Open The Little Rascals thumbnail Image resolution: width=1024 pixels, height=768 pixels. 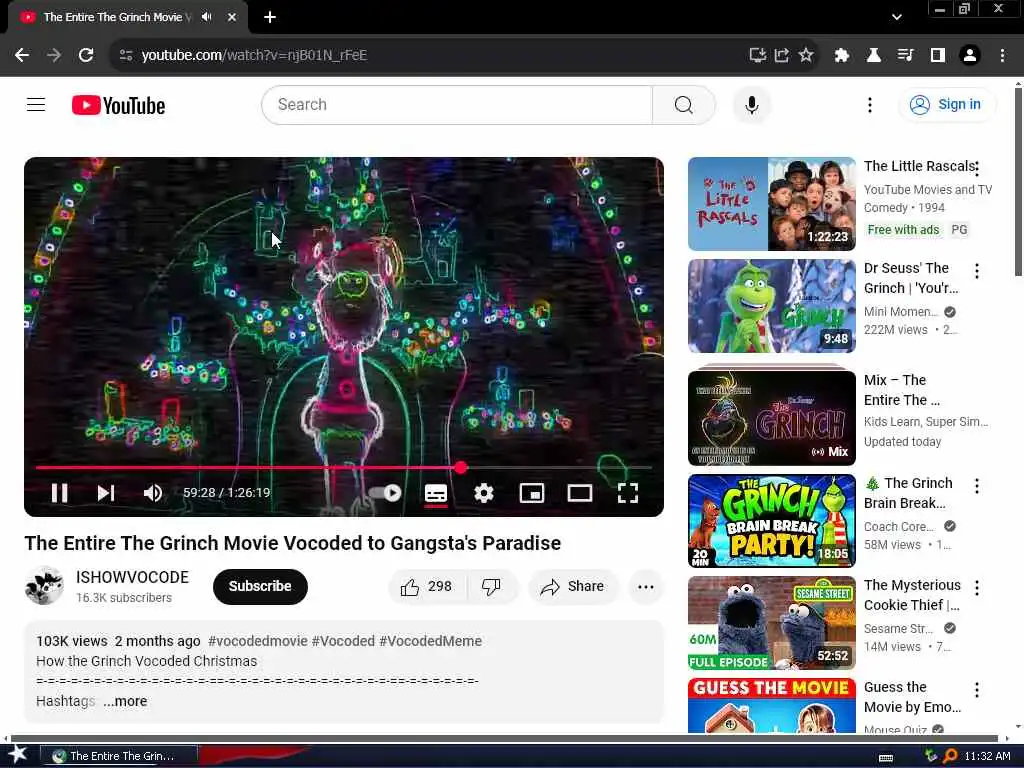771,204
